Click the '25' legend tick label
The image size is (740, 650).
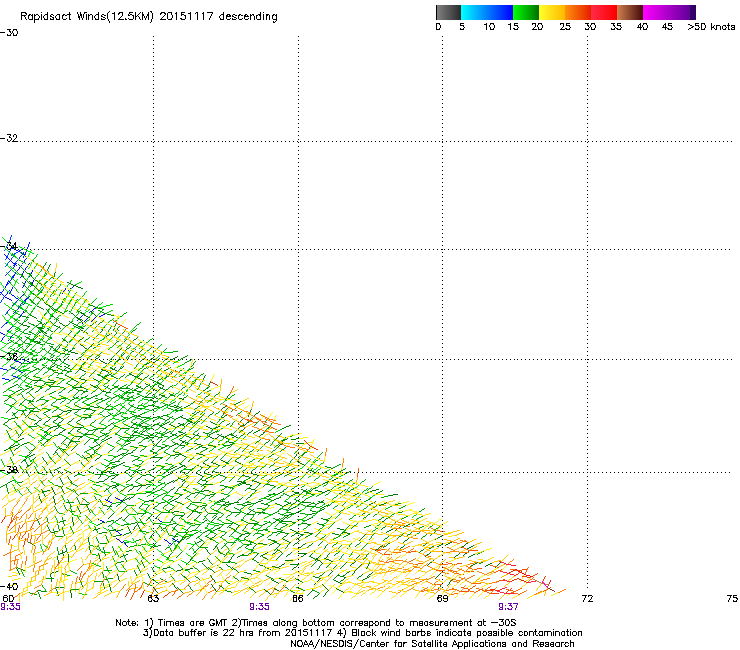[x=565, y=27]
